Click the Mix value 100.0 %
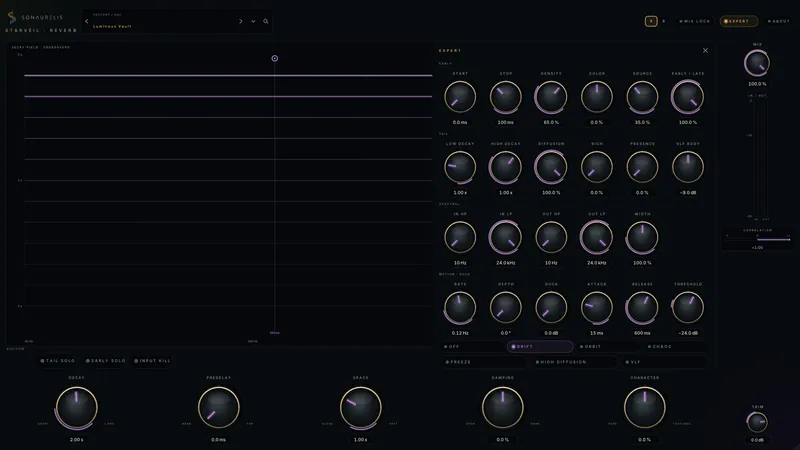 [757, 84]
